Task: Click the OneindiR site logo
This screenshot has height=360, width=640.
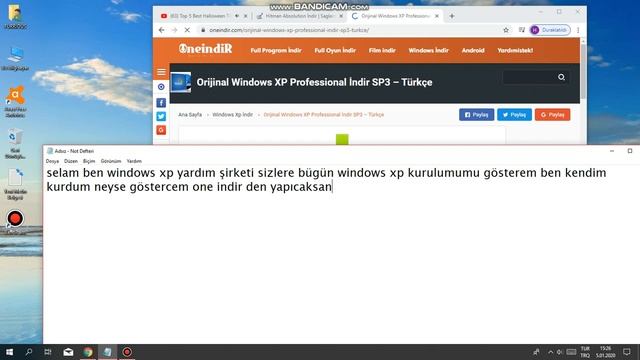Action: click(205, 49)
